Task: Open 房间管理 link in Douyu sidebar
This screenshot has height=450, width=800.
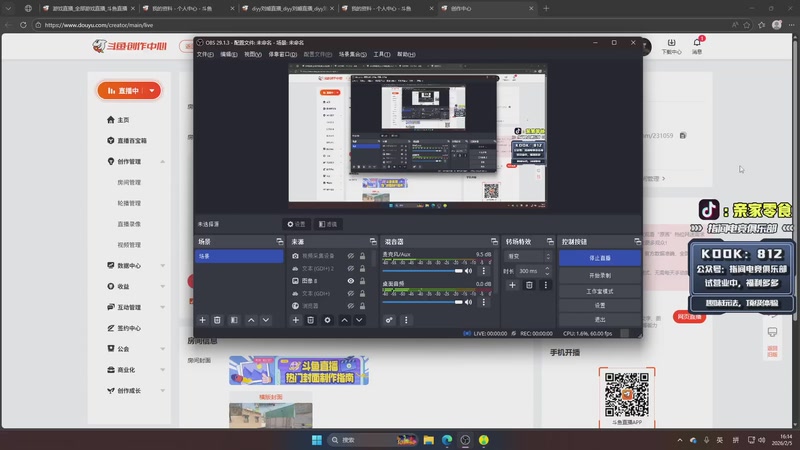Action: pyautogui.click(x=129, y=183)
